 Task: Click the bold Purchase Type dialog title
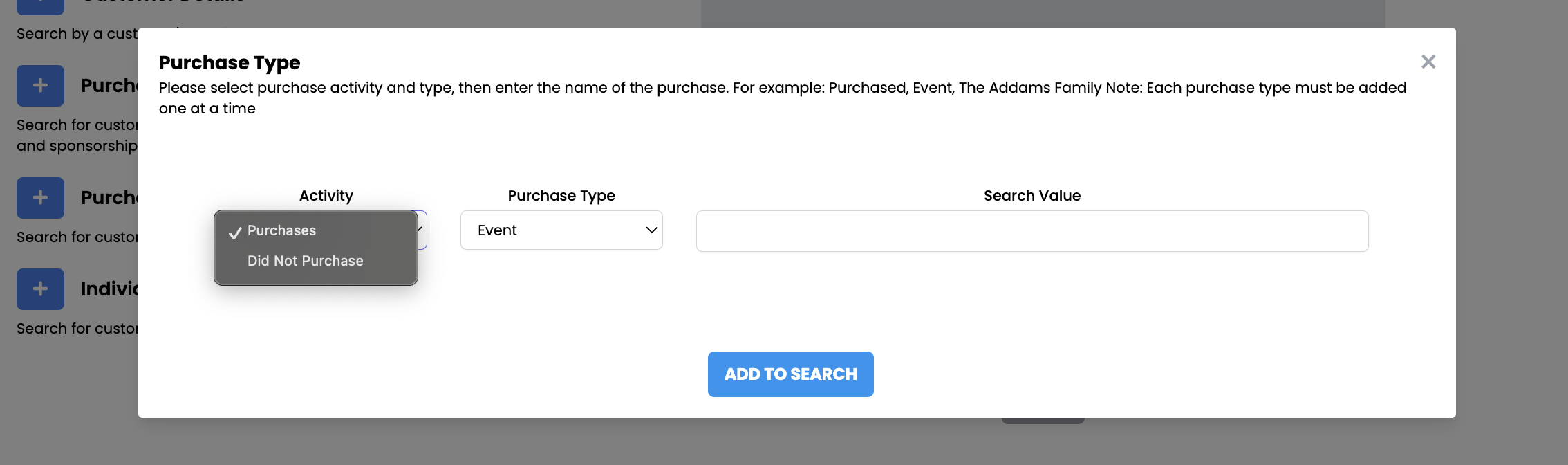pos(230,63)
